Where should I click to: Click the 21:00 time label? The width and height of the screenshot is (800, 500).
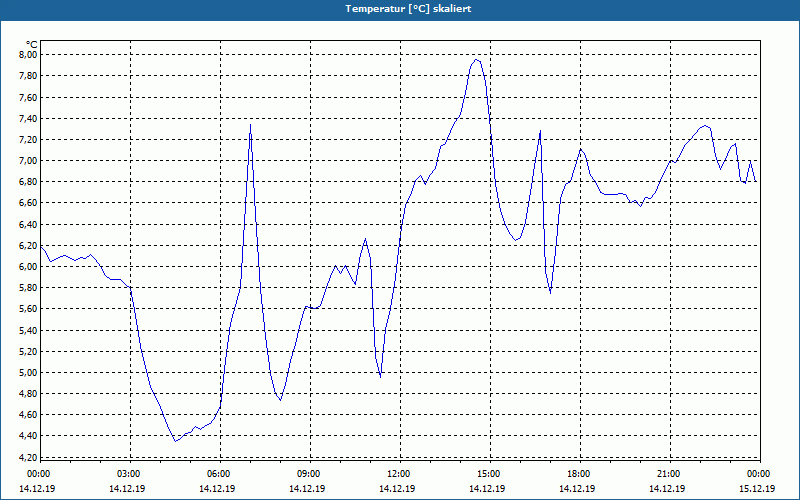[667, 474]
